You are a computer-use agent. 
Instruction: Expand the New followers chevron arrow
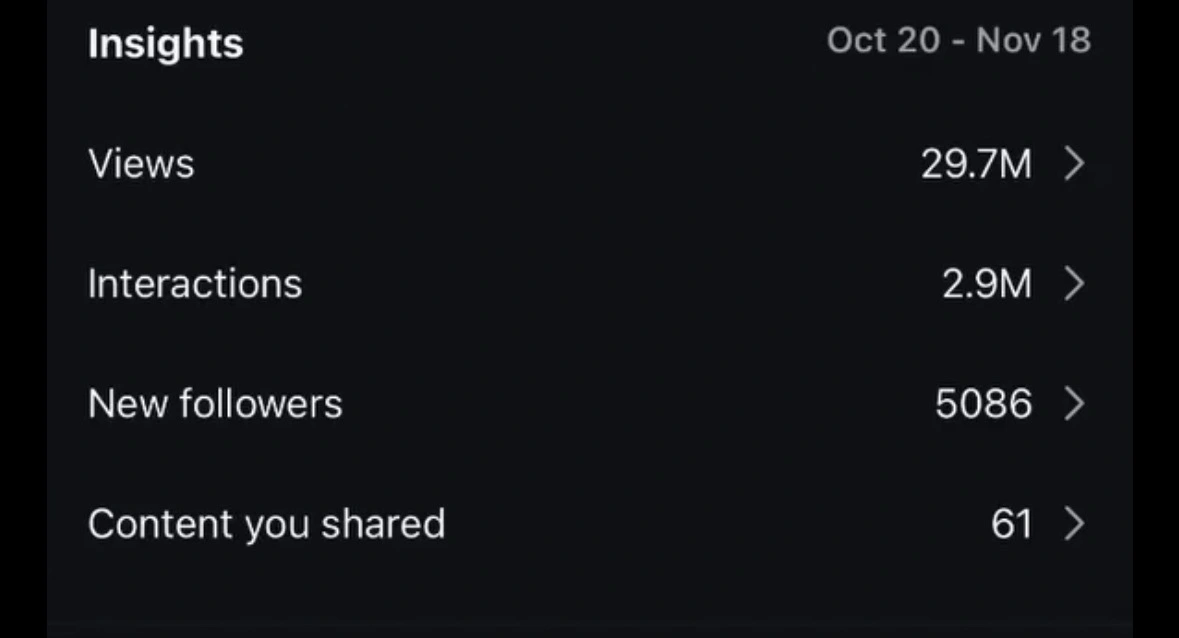pyautogui.click(x=1074, y=404)
